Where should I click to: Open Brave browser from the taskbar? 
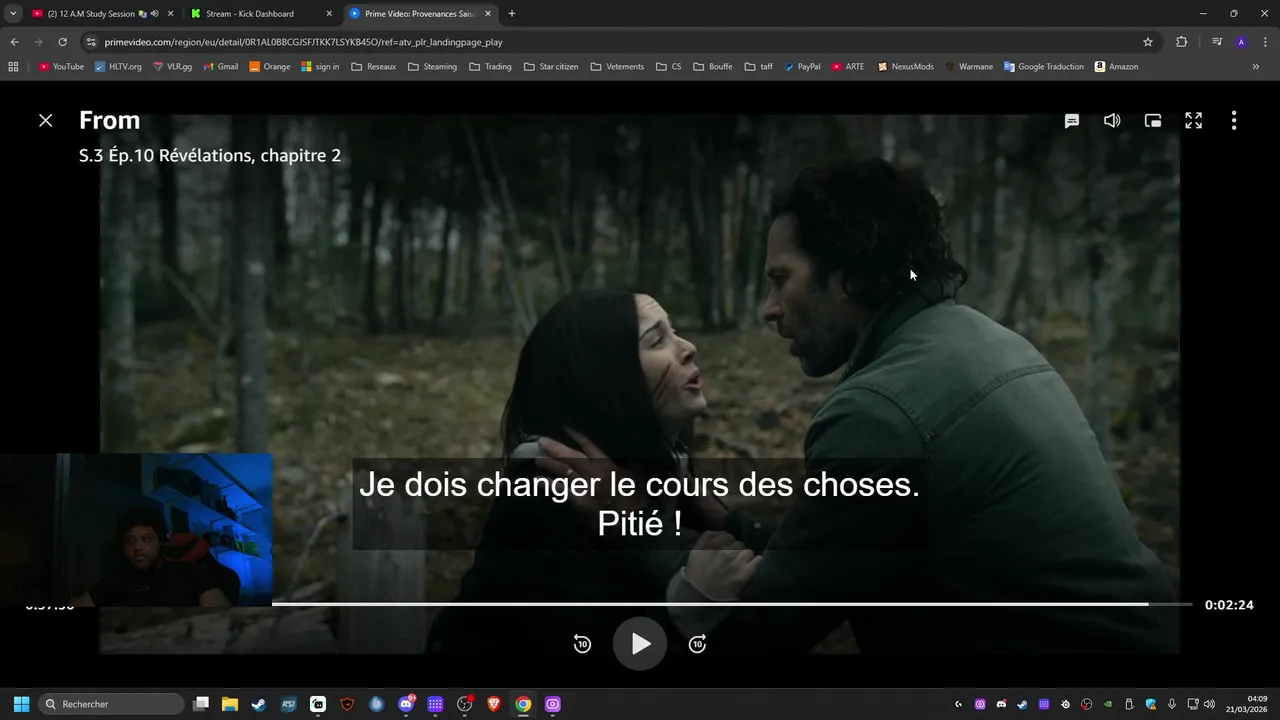(x=494, y=704)
